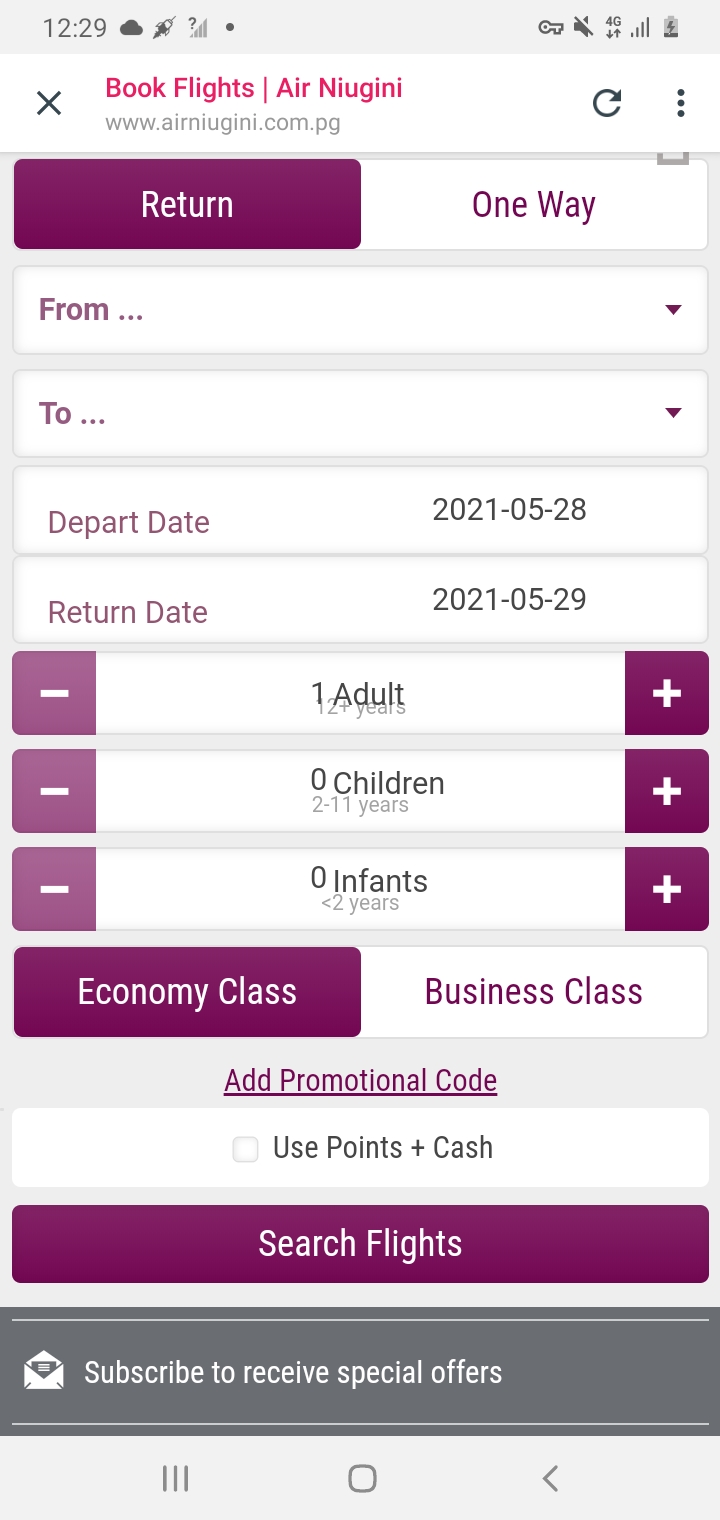
Task: Decrease the number of adults
Action: tap(54, 693)
